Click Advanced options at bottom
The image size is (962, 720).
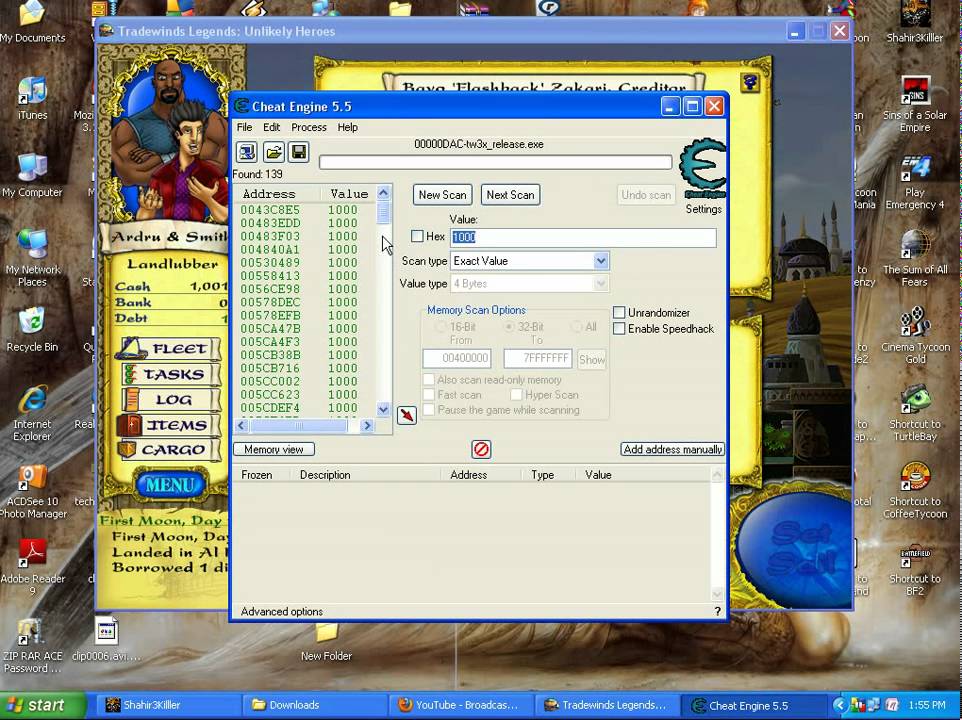(x=282, y=611)
